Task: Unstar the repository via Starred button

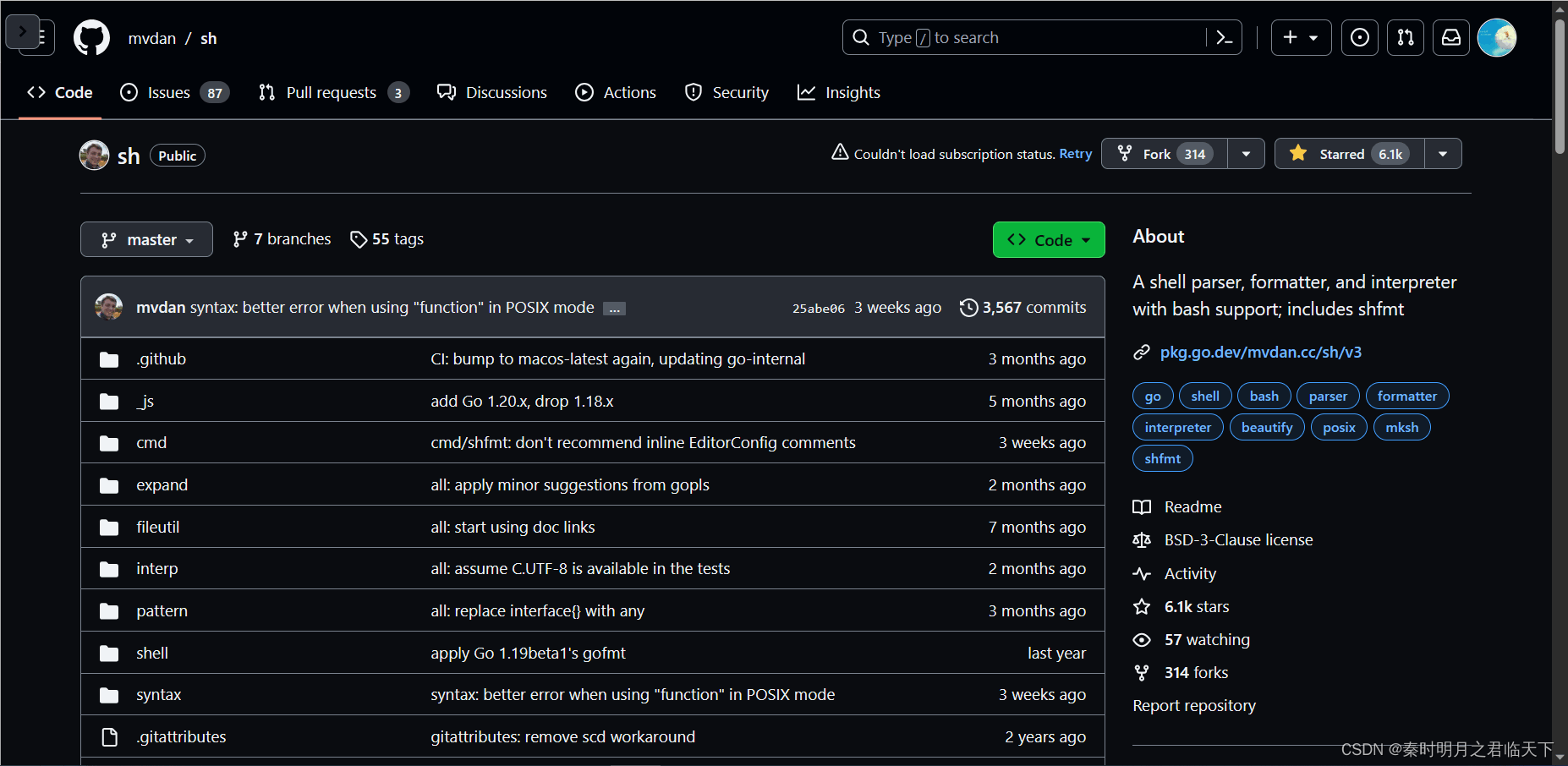Action: [x=1350, y=154]
